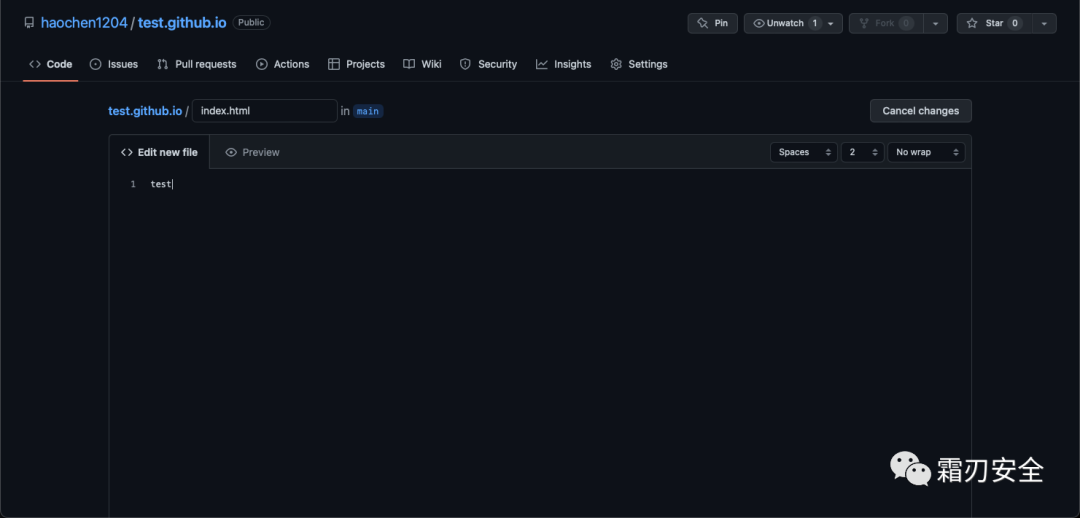The image size is (1080, 518).
Task: Pin this repository with the Pin button
Action: (712, 23)
